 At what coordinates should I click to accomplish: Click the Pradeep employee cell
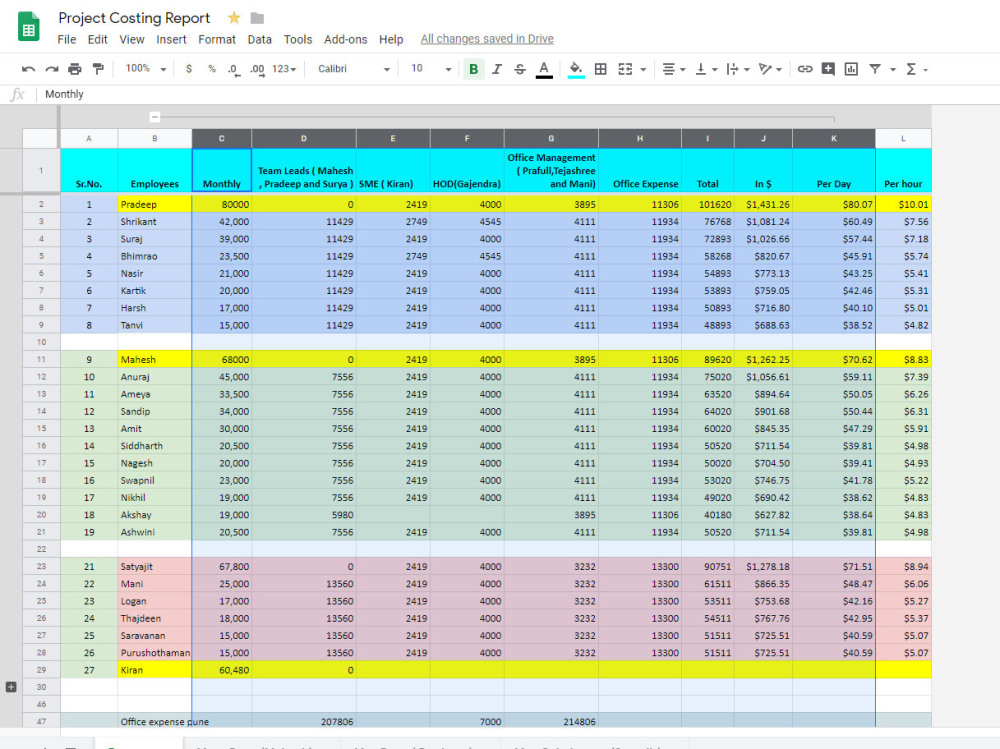tap(154, 204)
